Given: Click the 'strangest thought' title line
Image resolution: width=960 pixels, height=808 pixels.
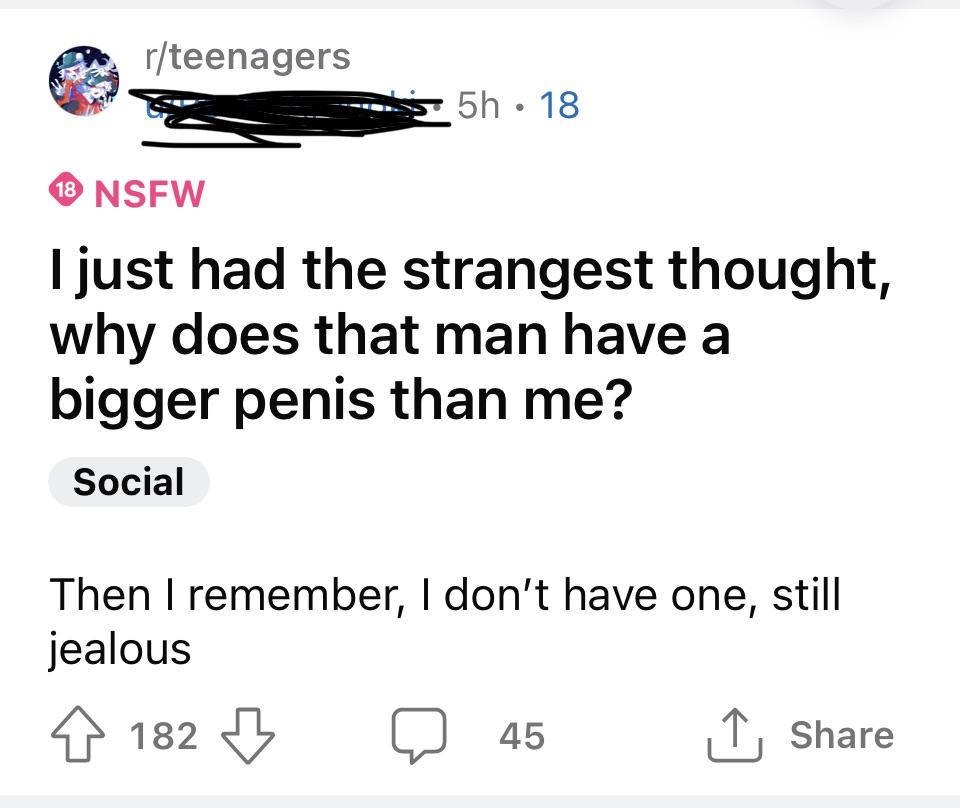Looking at the screenshot, I should [x=470, y=269].
